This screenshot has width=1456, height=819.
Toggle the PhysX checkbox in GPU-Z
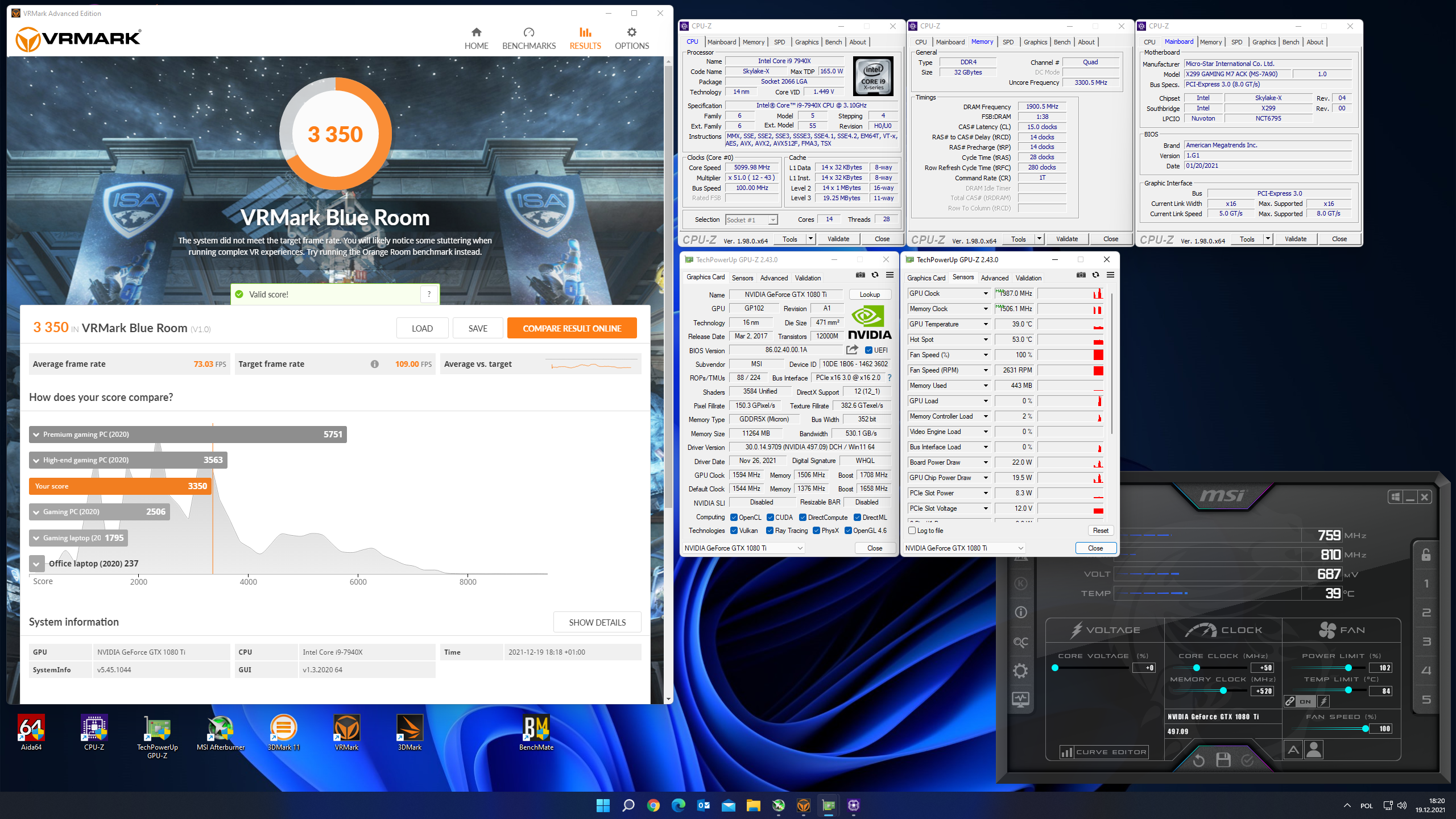[x=816, y=531]
